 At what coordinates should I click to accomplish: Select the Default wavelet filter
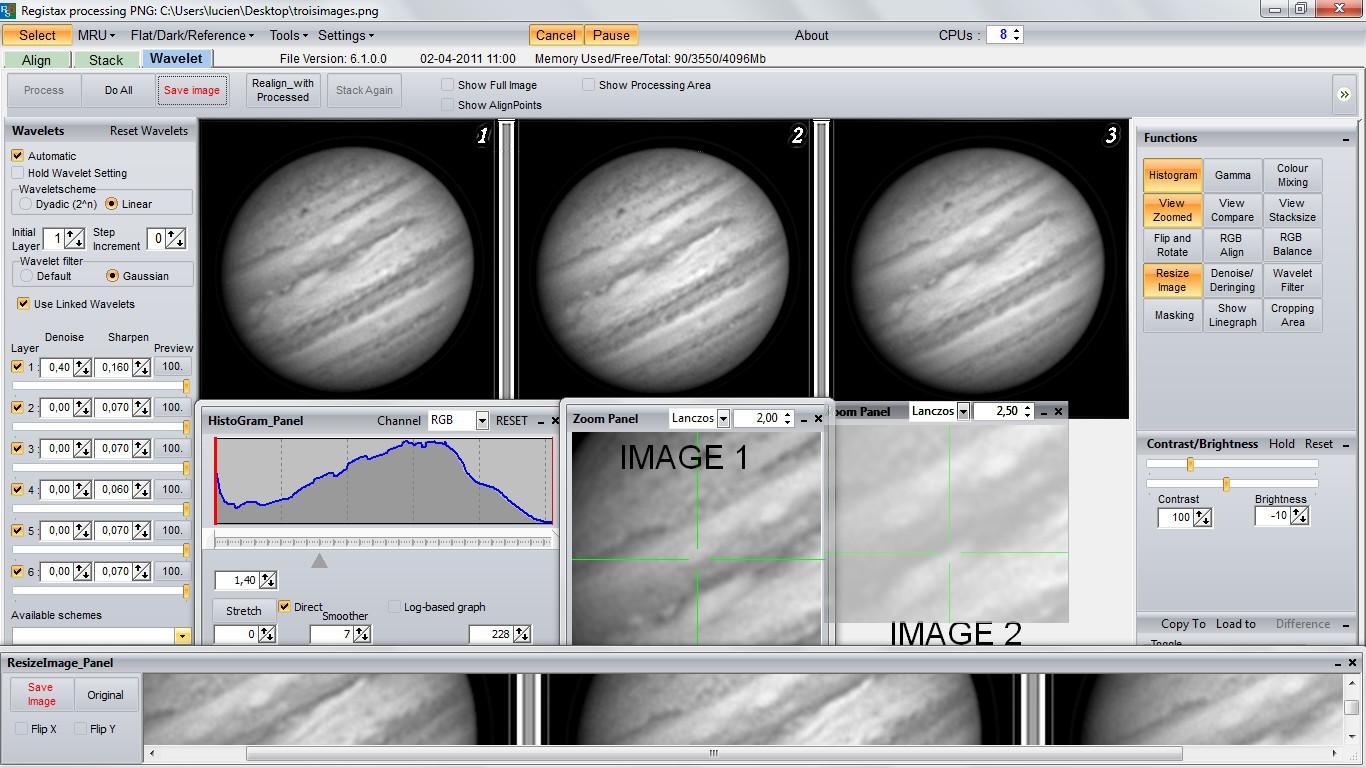coord(26,276)
